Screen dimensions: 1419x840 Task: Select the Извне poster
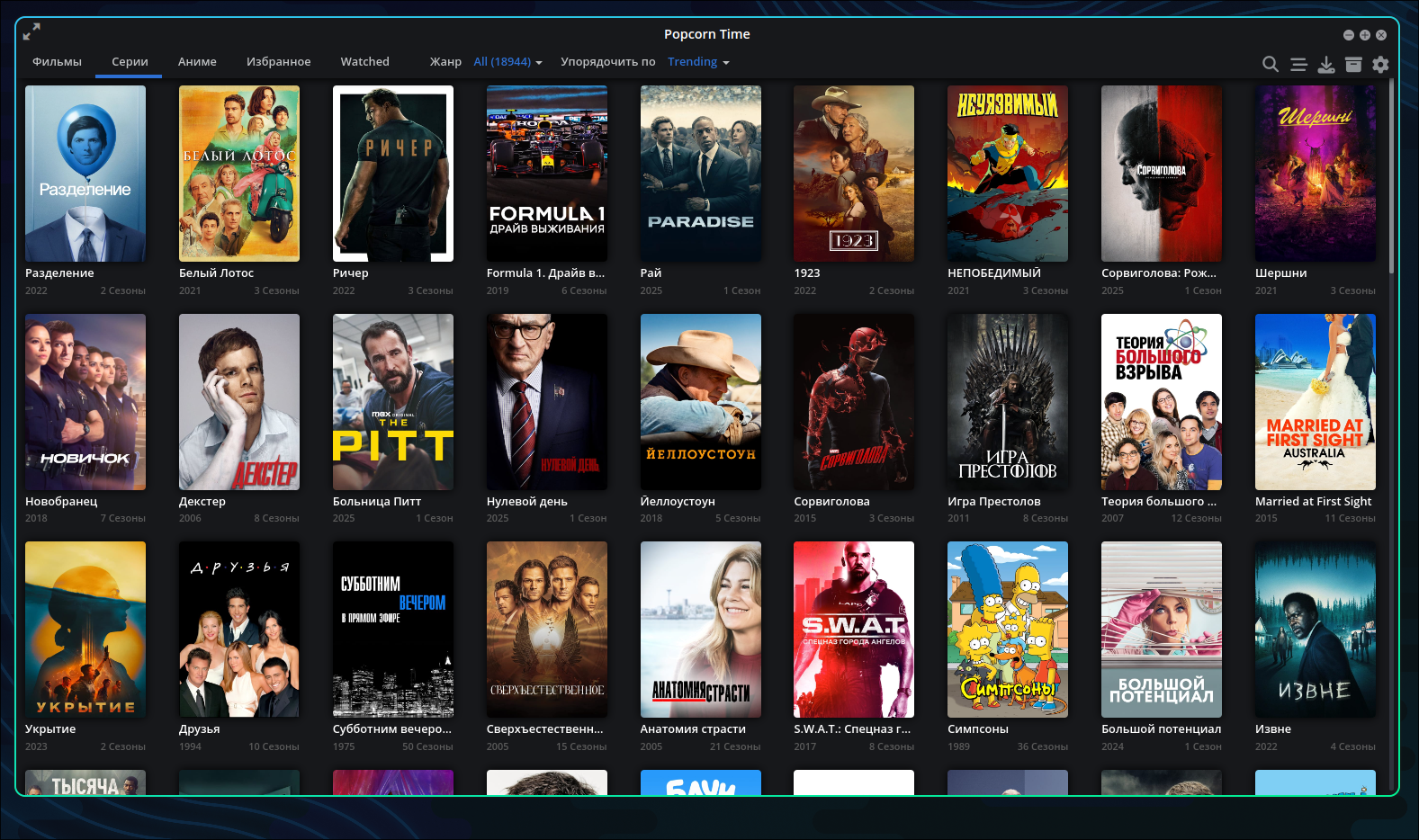click(1316, 630)
